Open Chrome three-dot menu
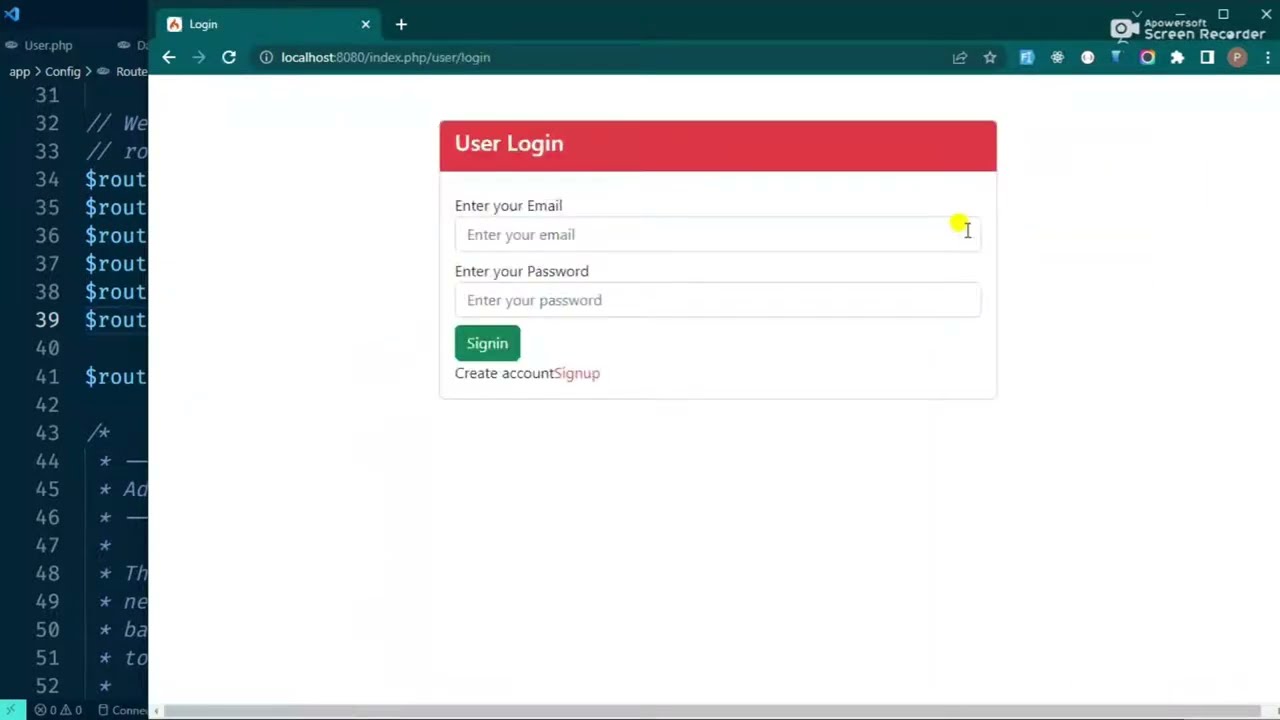Image resolution: width=1280 pixels, height=720 pixels. [1267, 57]
